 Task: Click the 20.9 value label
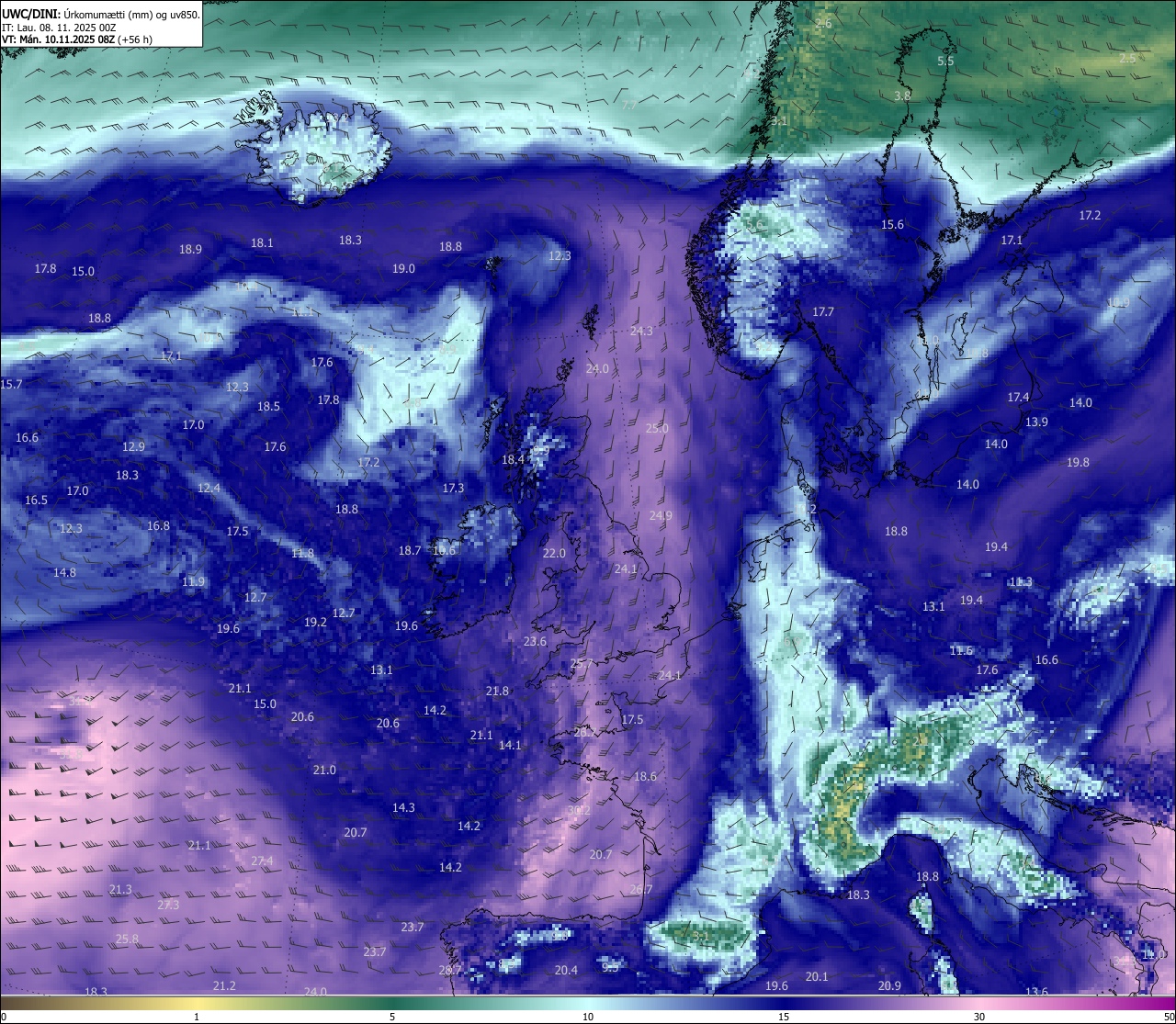889,985
